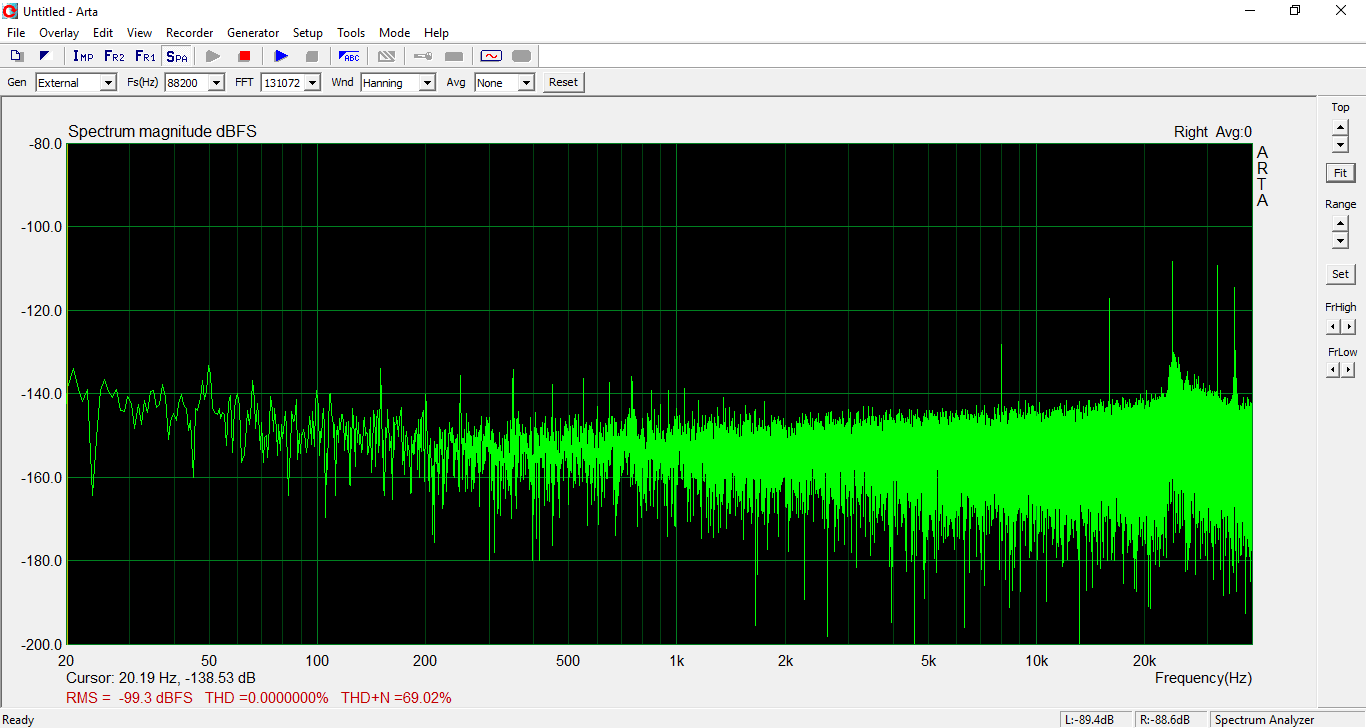Switch to FR1 single-channel frequency response mode
The width and height of the screenshot is (1366, 728).
(x=145, y=56)
